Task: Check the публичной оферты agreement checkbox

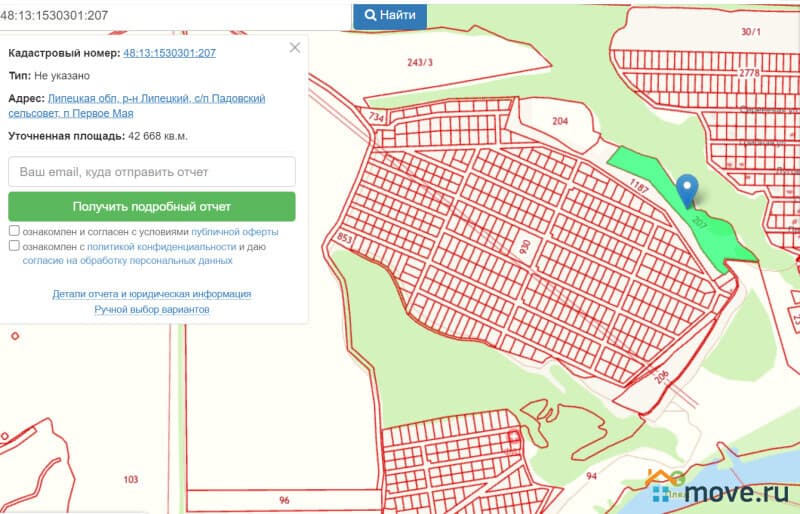Action: (x=14, y=231)
